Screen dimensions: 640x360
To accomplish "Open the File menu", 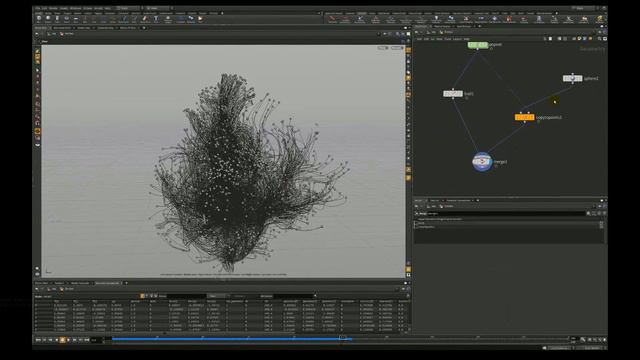I will click(x=38, y=9).
